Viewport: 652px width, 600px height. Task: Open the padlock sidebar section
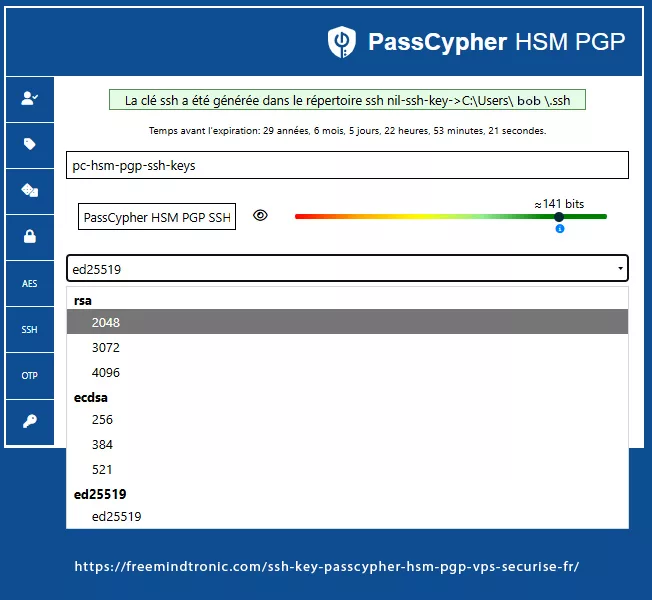point(29,237)
